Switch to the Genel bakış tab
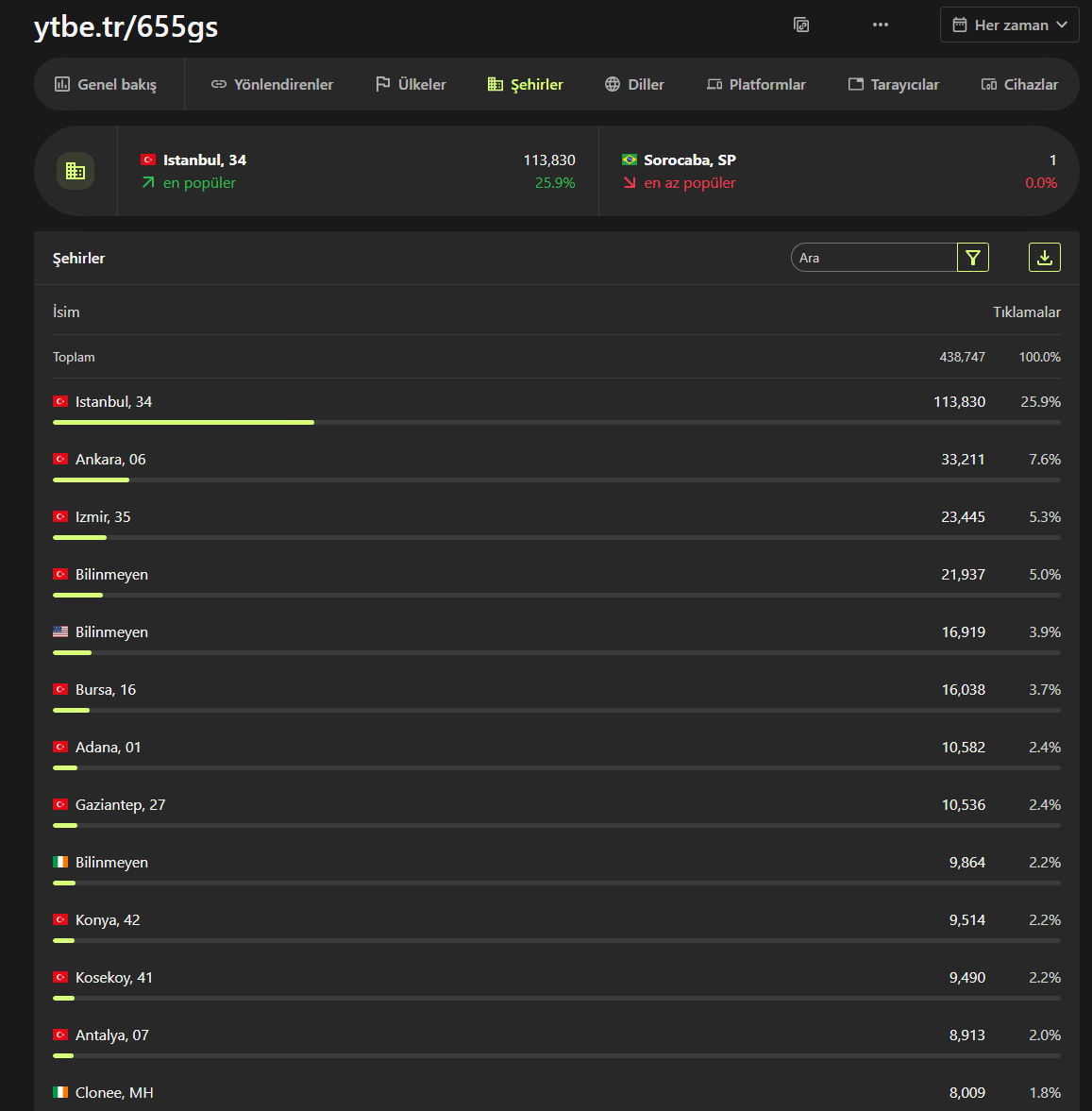 click(x=106, y=84)
